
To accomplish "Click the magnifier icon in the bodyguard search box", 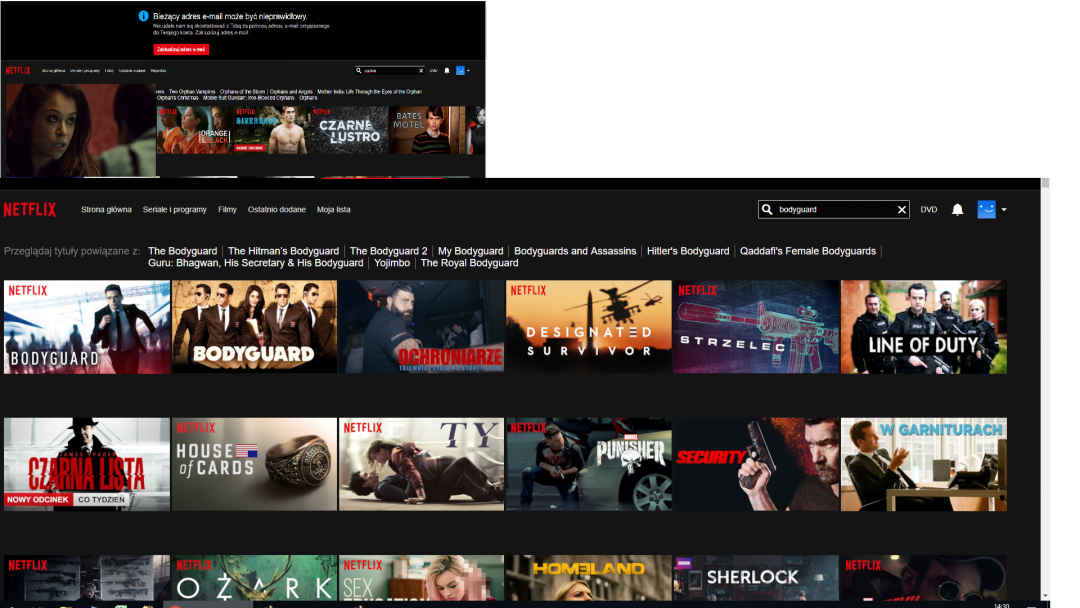I will (767, 210).
